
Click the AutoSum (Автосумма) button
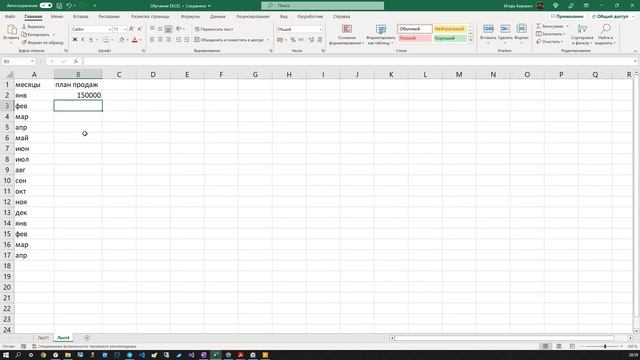pyautogui.click(x=550, y=26)
